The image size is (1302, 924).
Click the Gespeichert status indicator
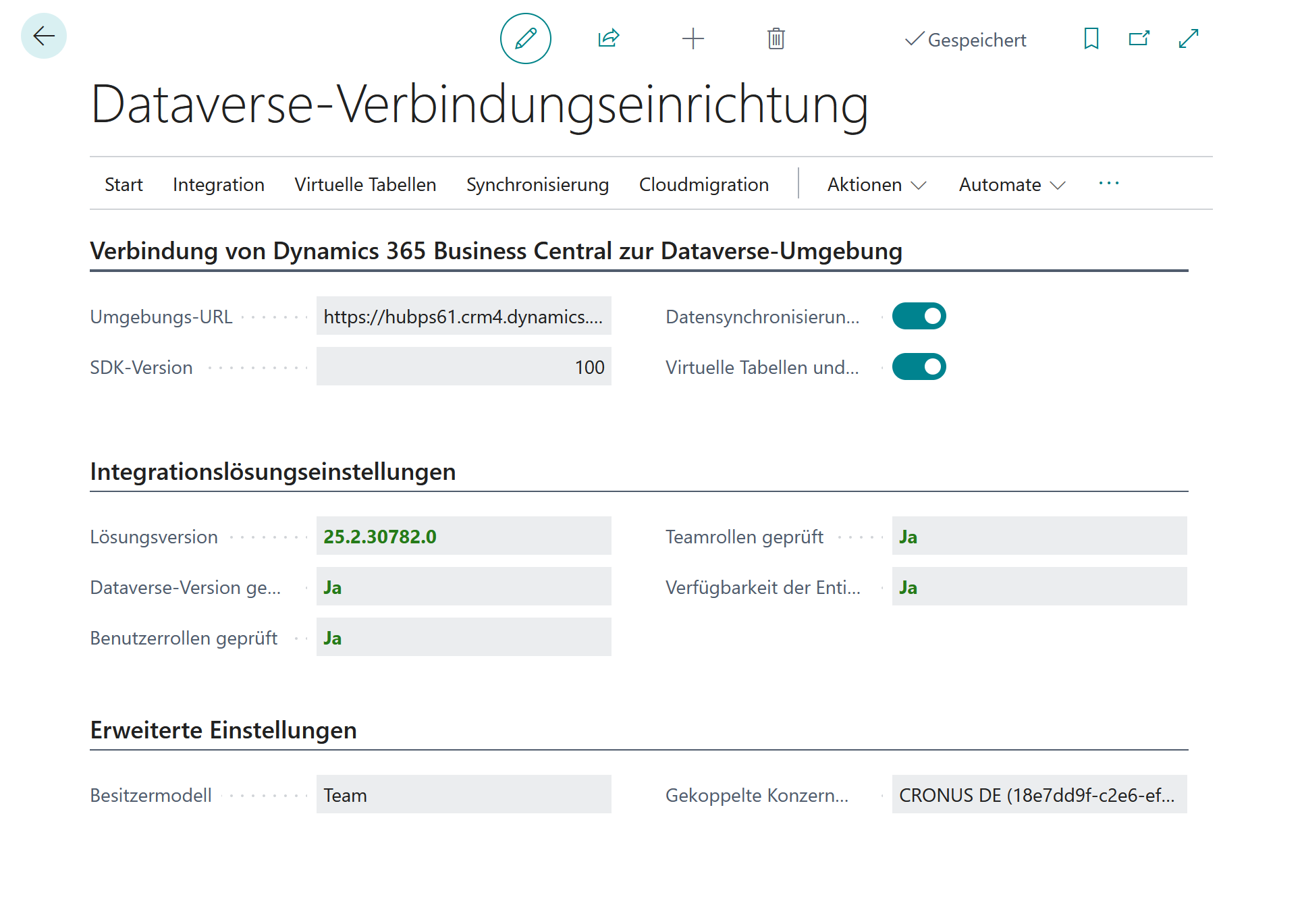(x=965, y=40)
